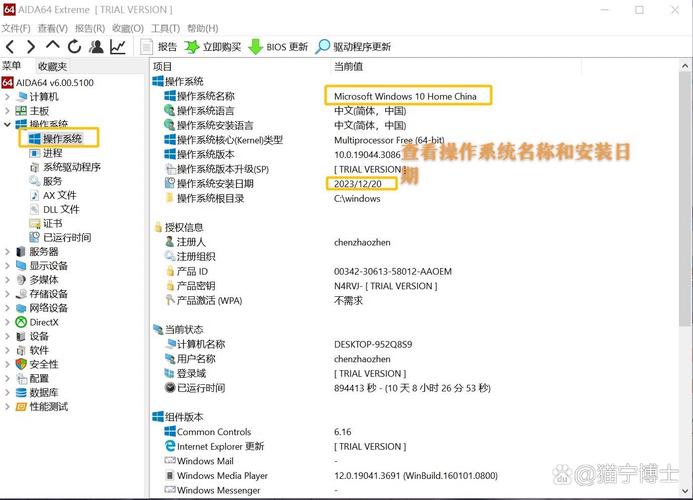The width and height of the screenshot is (693, 500).
Task: Click the vertical scrollbar down arrow
Action: [x=685, y=491]
